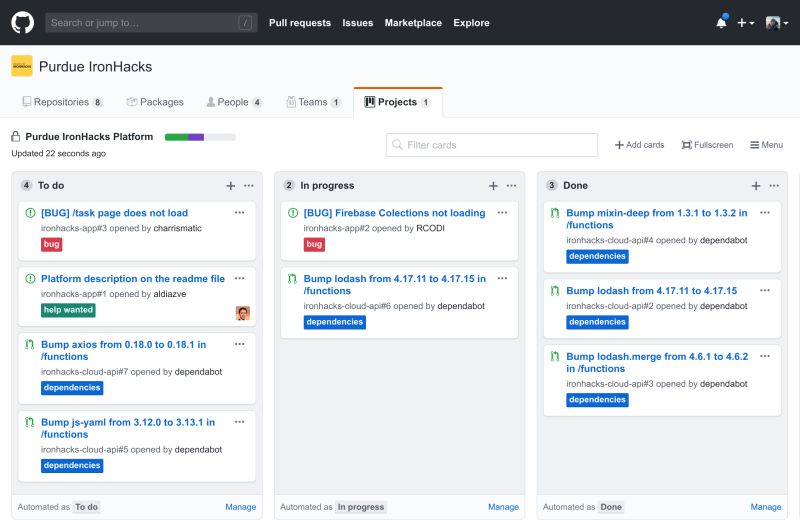Screen dimensions: 800x531
Task: Click the project progress bar
Action: coord(200,137)
